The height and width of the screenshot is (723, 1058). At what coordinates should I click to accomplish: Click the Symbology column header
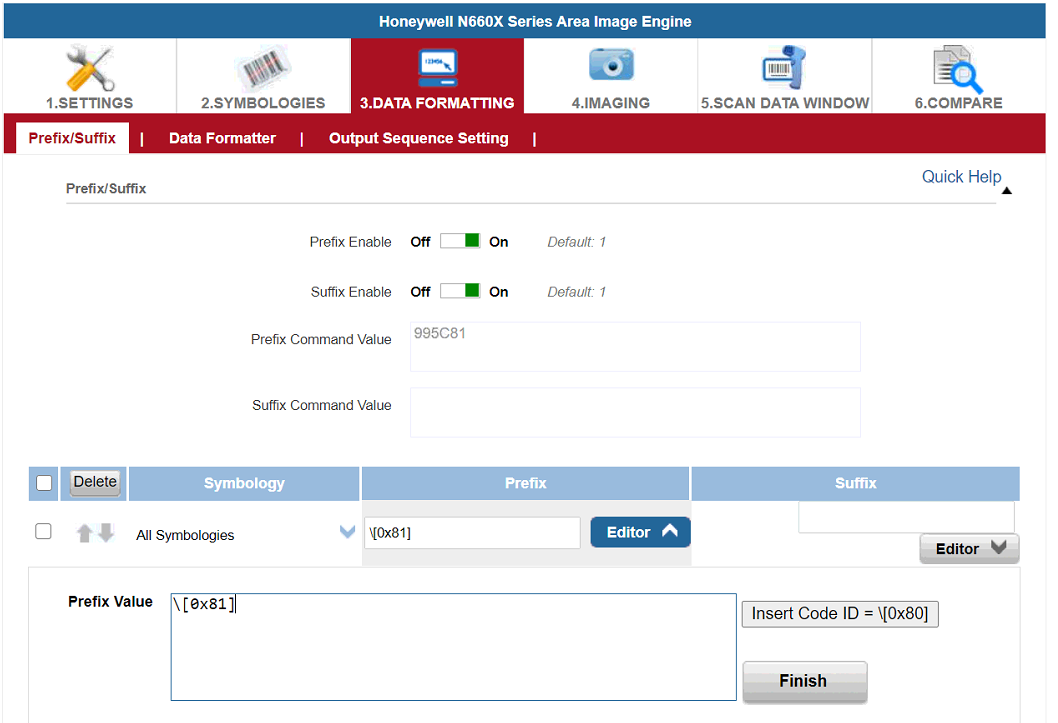click(x=244, y=484)
